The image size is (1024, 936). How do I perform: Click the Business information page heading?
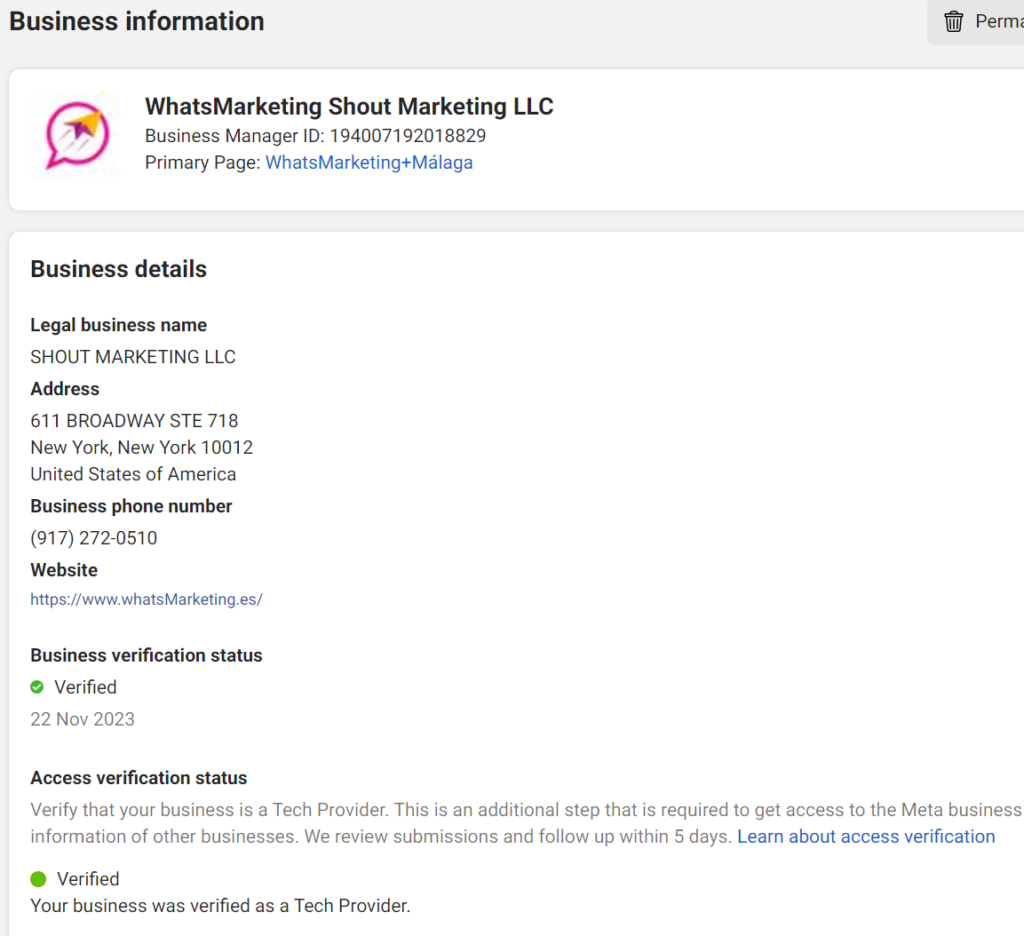[x=136, y=22]
